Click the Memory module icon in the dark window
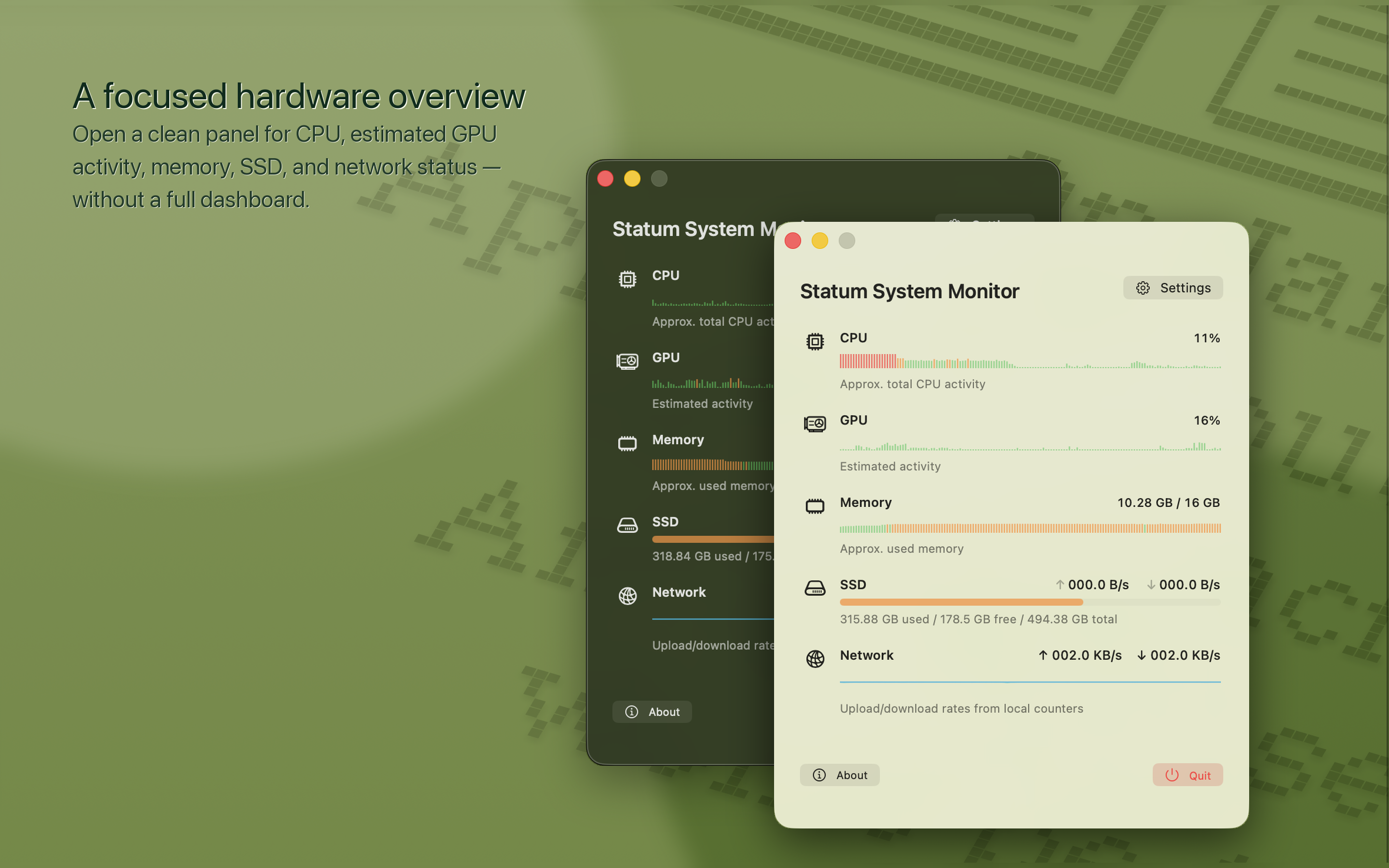Viewport: 1389px width, 868px height. 627,443
